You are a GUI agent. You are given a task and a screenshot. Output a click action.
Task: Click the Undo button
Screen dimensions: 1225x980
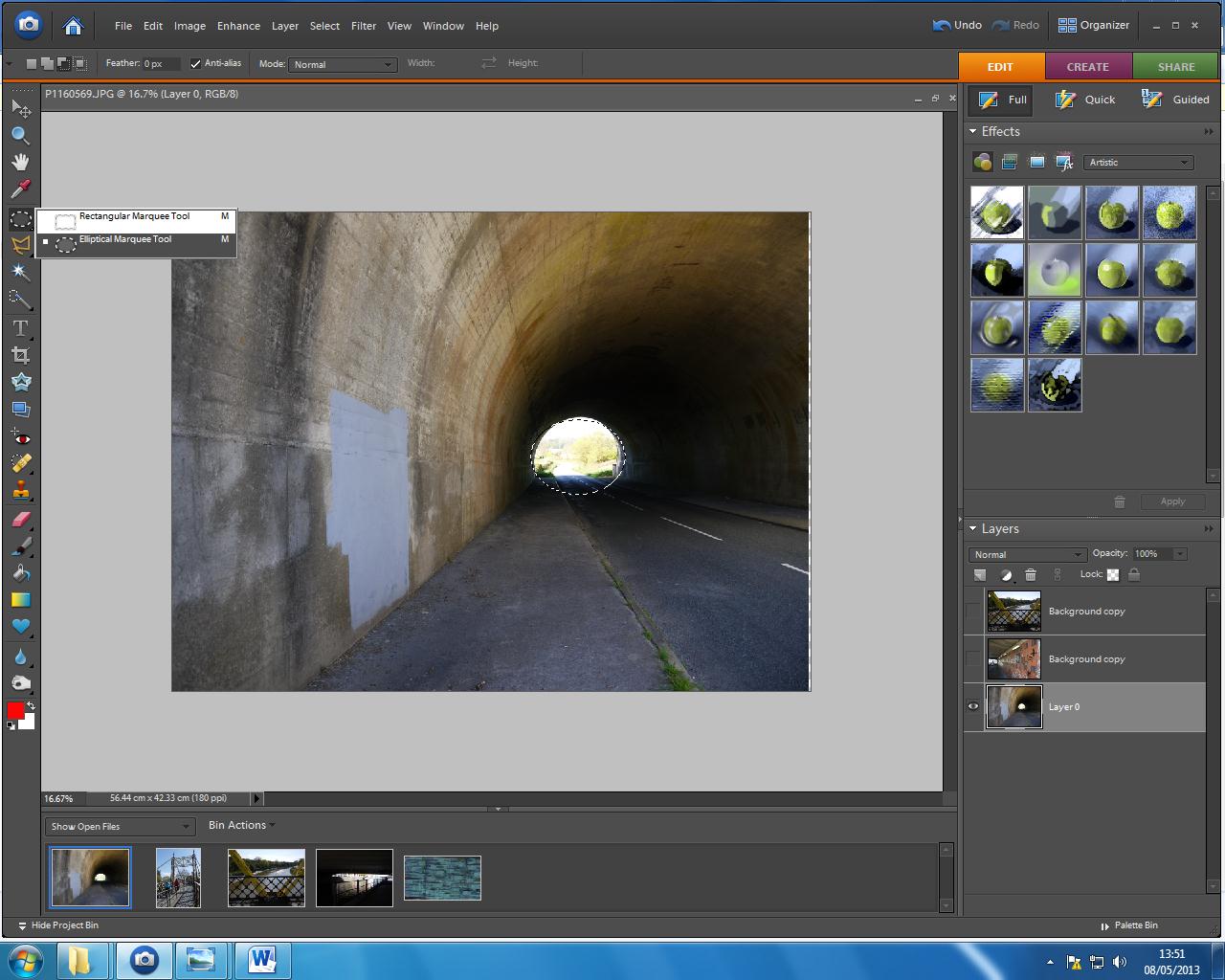[957, 26]
